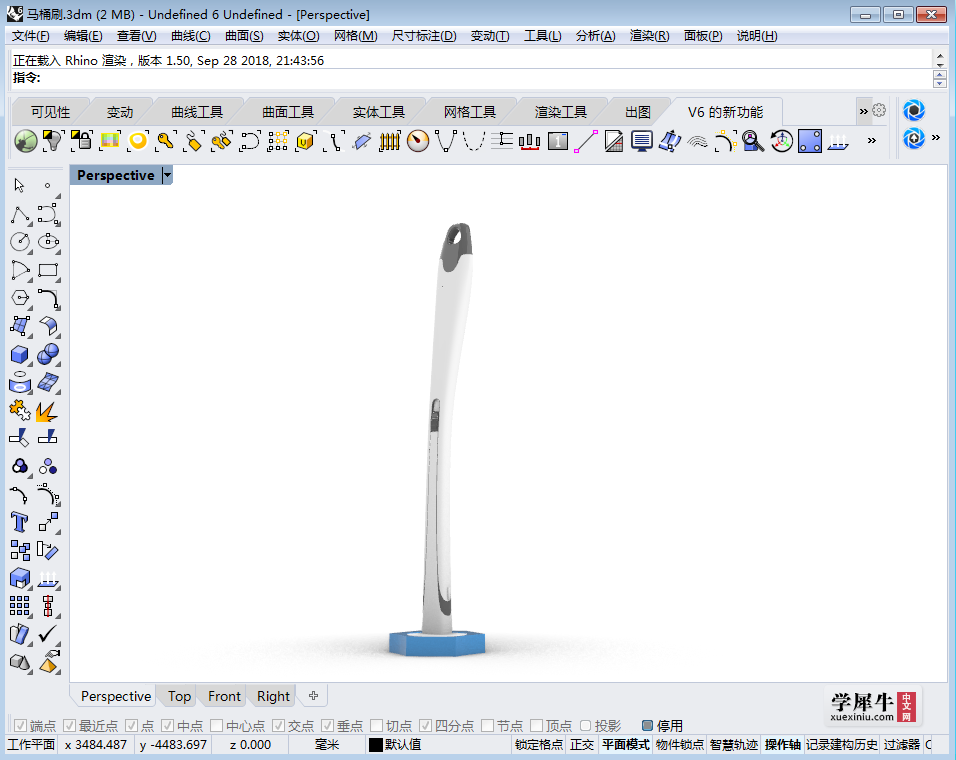Viewport: 956px width, 760px height.
Task: Toggle 正交 ortho mode button
Action: click(x=582, y=744)
